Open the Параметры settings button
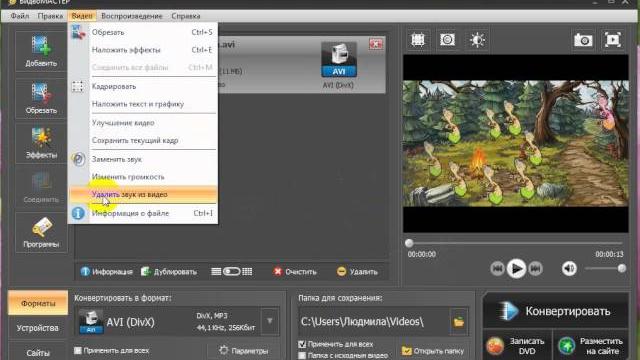Screen dimensions: 640x360 tap(243, 351)
